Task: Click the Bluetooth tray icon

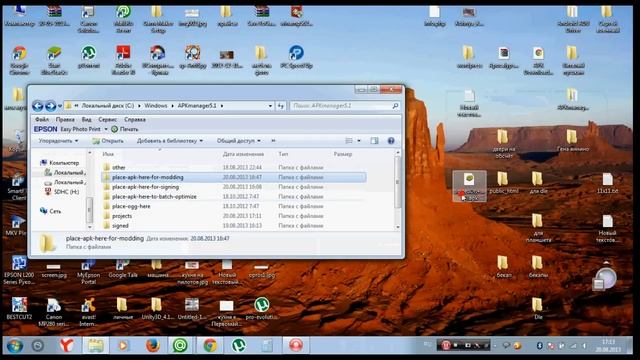Action: click(x=539, y=346)
